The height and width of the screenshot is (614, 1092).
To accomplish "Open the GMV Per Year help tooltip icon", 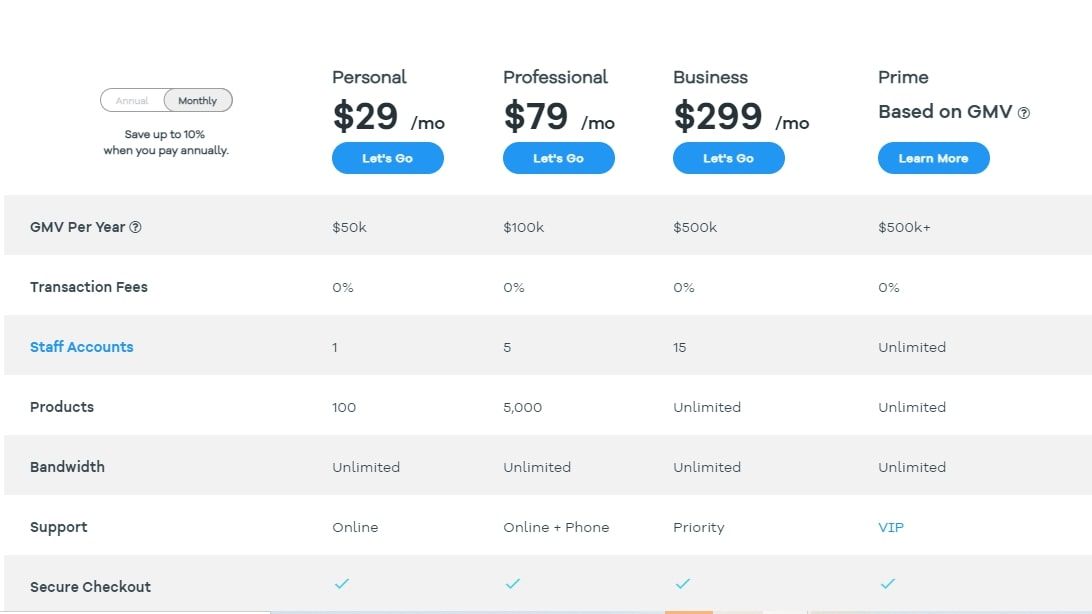I will 136,227.
